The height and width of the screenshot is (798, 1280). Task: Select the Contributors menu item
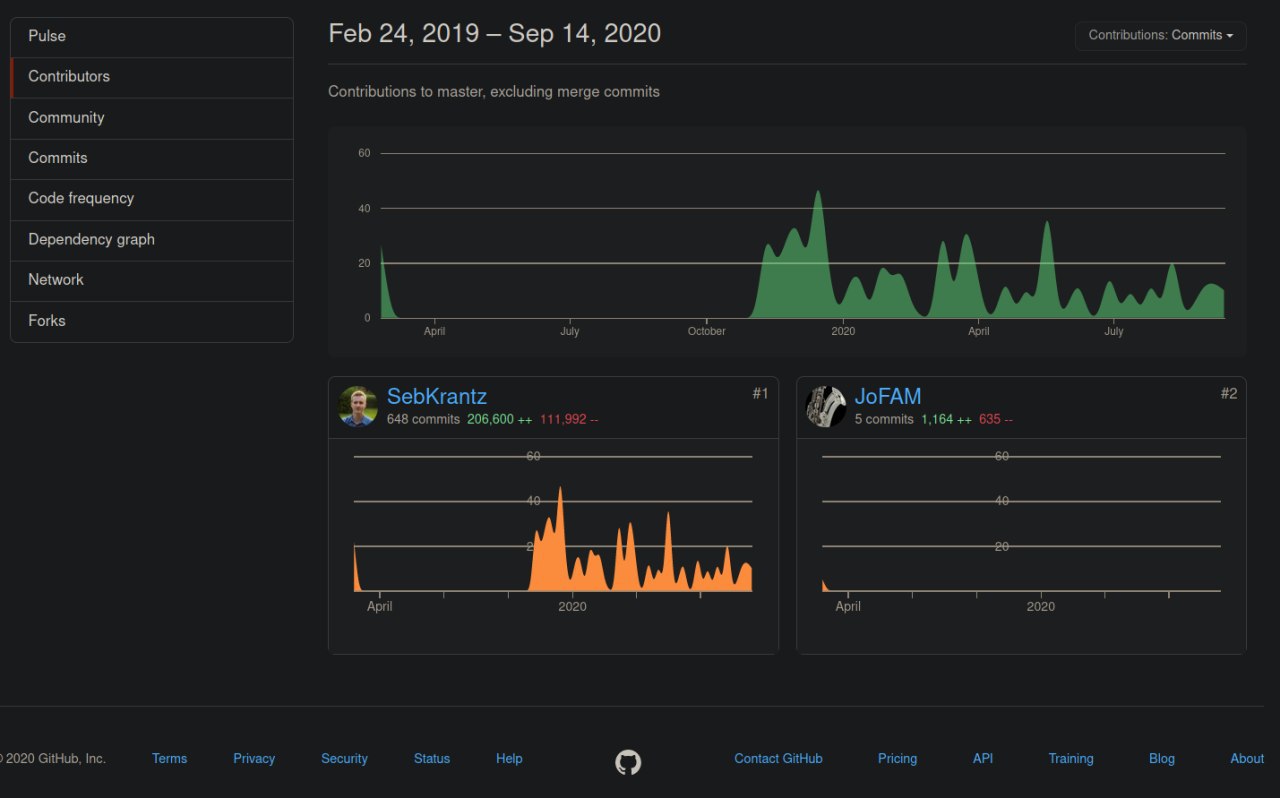tap(152, 77)
